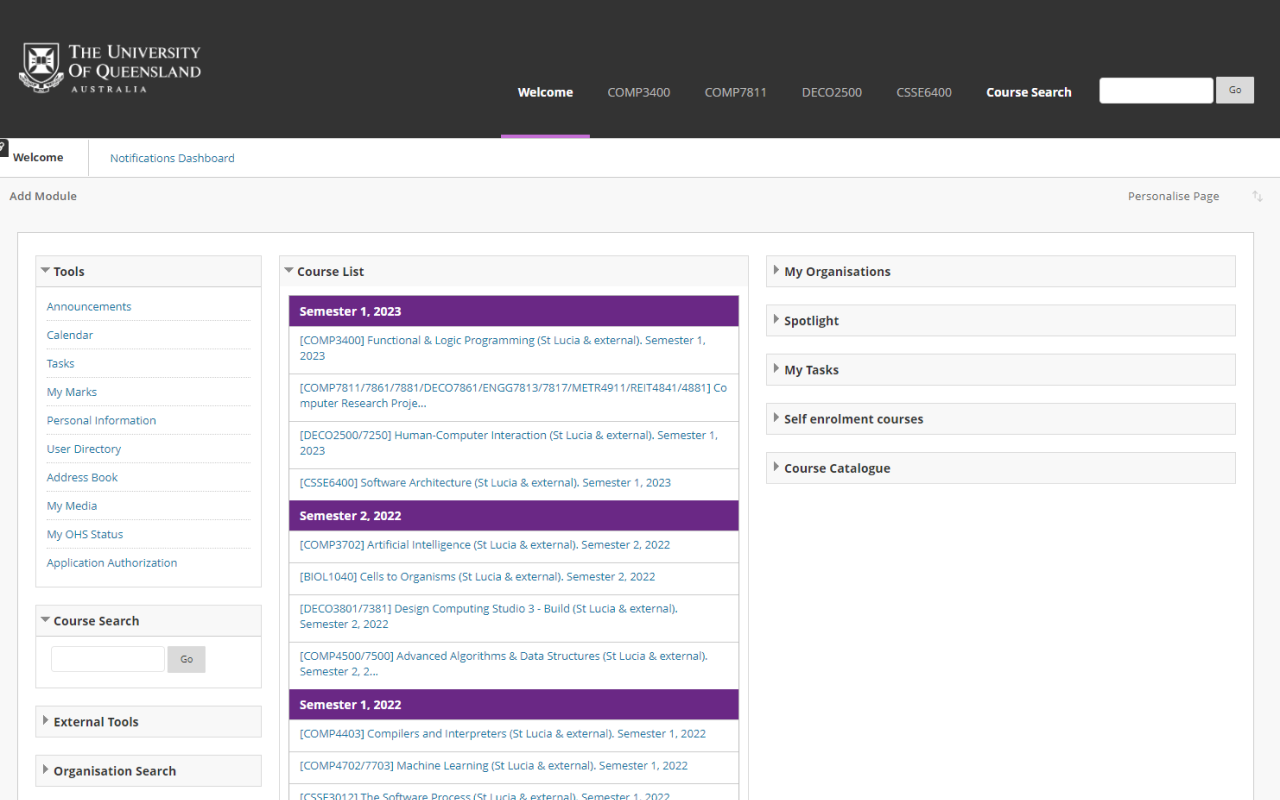Image resolution: width=1280 pixels, height=800 pixels.
Task: Click the reorder modules arrows icon
Action: (x=1258, y=196)
